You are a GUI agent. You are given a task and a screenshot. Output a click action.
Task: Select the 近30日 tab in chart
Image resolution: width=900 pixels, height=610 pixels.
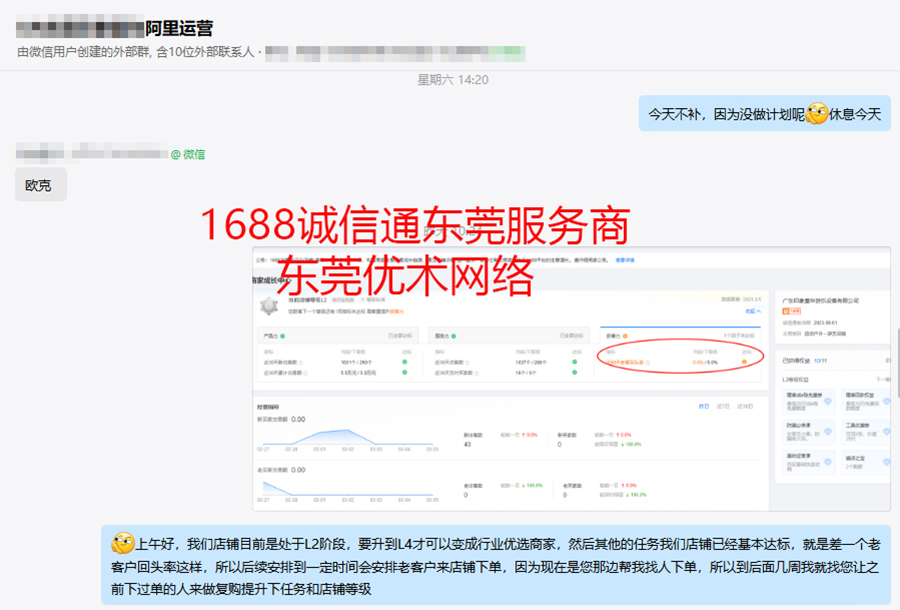[x=745, y=407]
